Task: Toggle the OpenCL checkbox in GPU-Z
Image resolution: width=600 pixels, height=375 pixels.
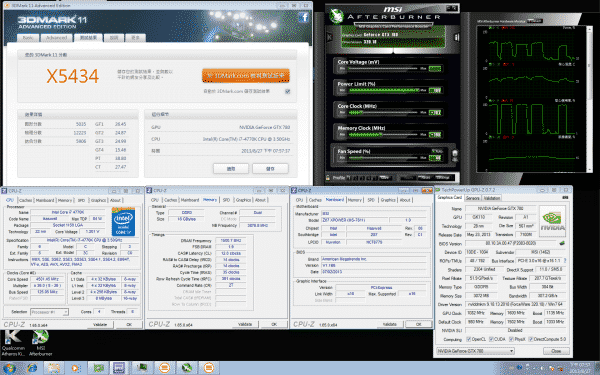Action: coord(468,339)
